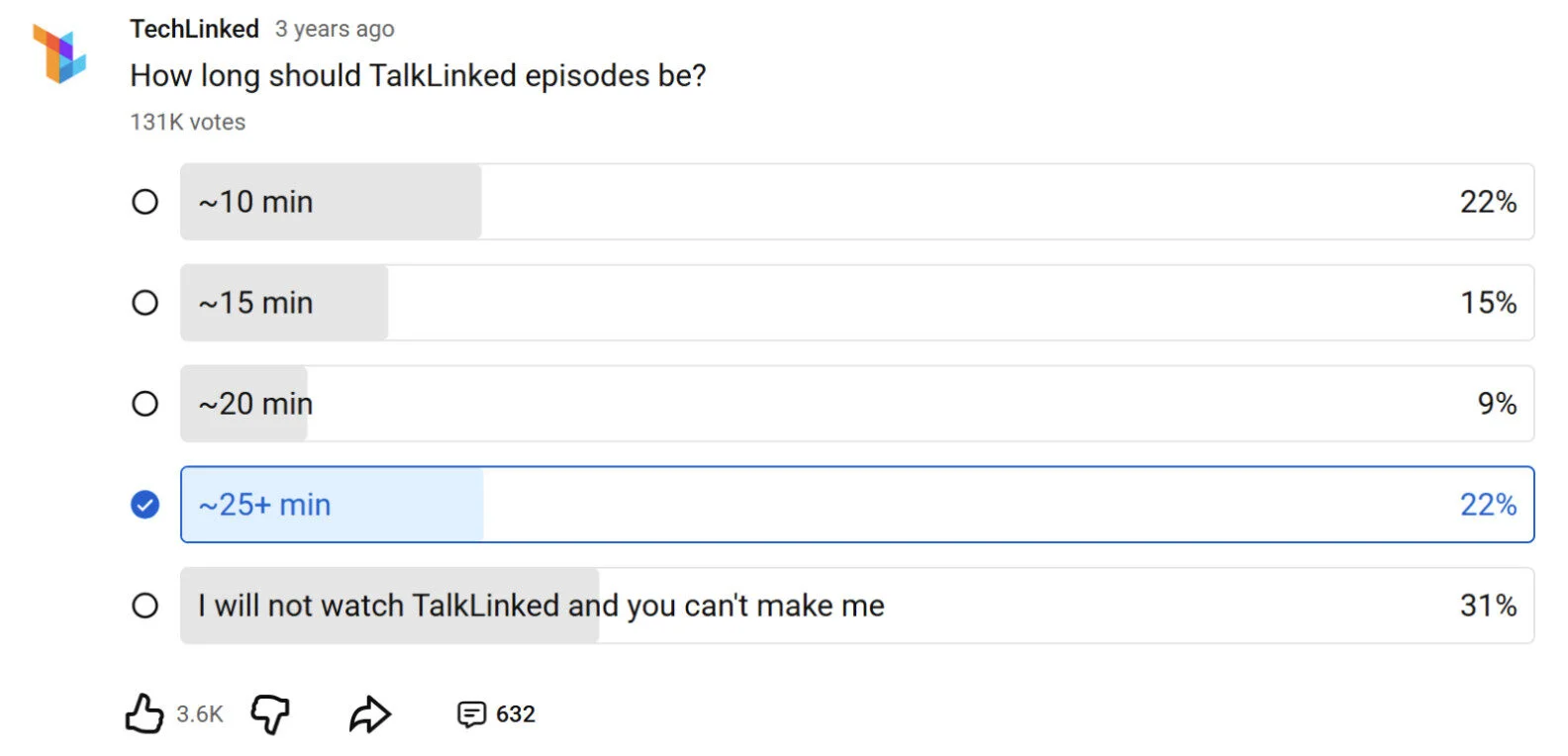The height and width of the screenshot is (756, 1568).
Task: Click the poll question text
Action: coord(419,75)
